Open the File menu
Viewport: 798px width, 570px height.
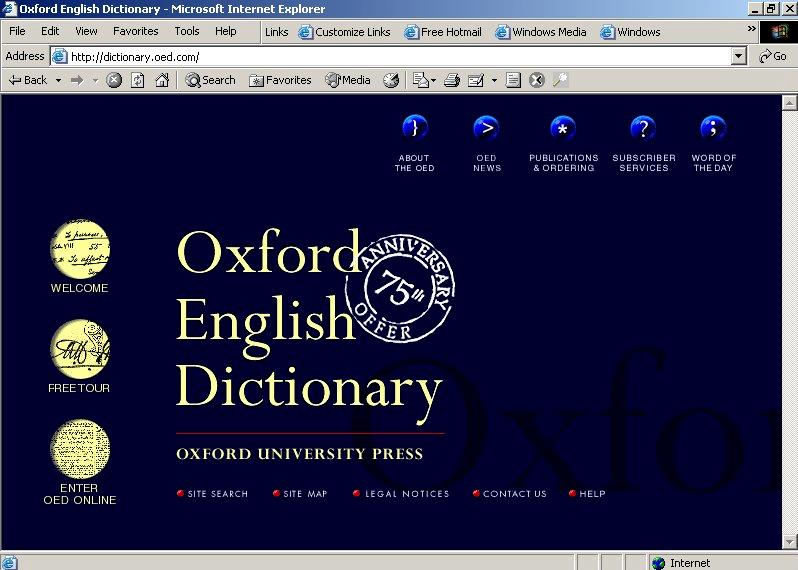tap(17, 31)
